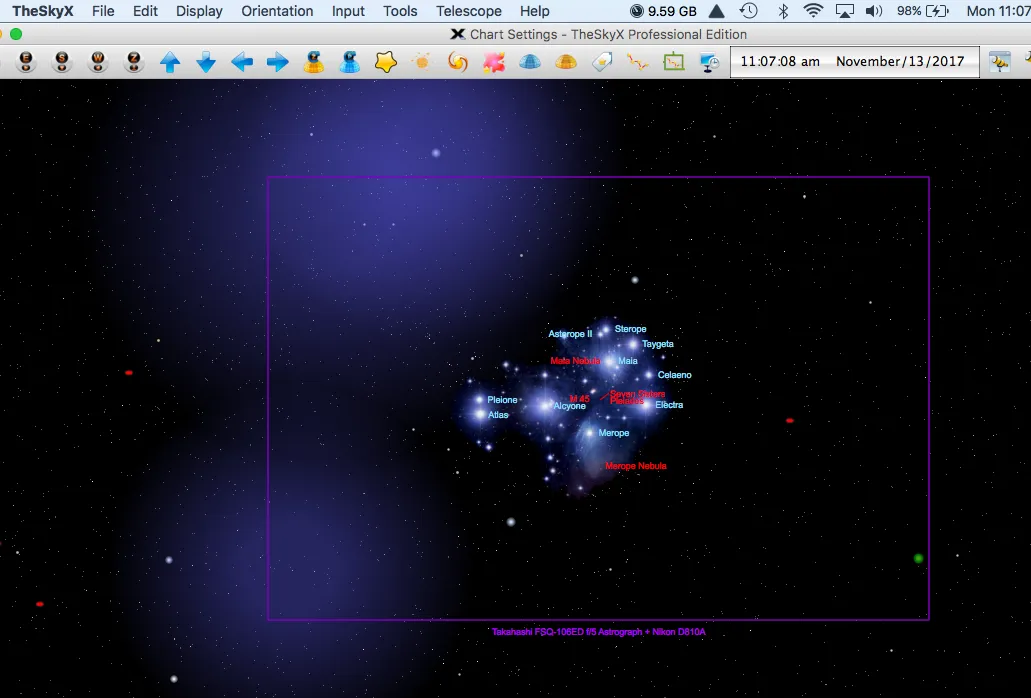Toggle the sun/variable star icon
Image resolution: width=1031 pixels, height=698 pixels.
click(x=421, y=62)
